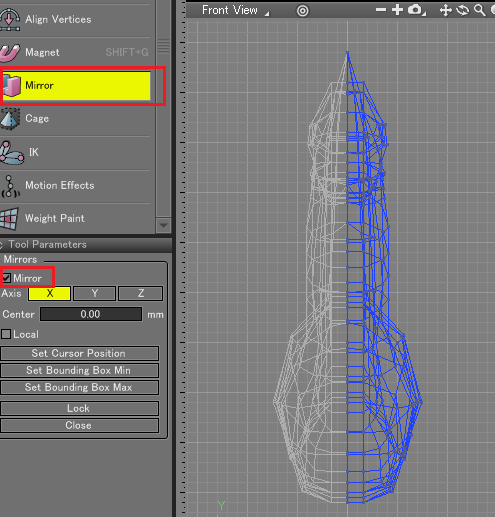Image resolution: width=495 pixels, height=517 pixels.
Task: Select the Weight Paint tool icon
Action: (x=9, y=219)
